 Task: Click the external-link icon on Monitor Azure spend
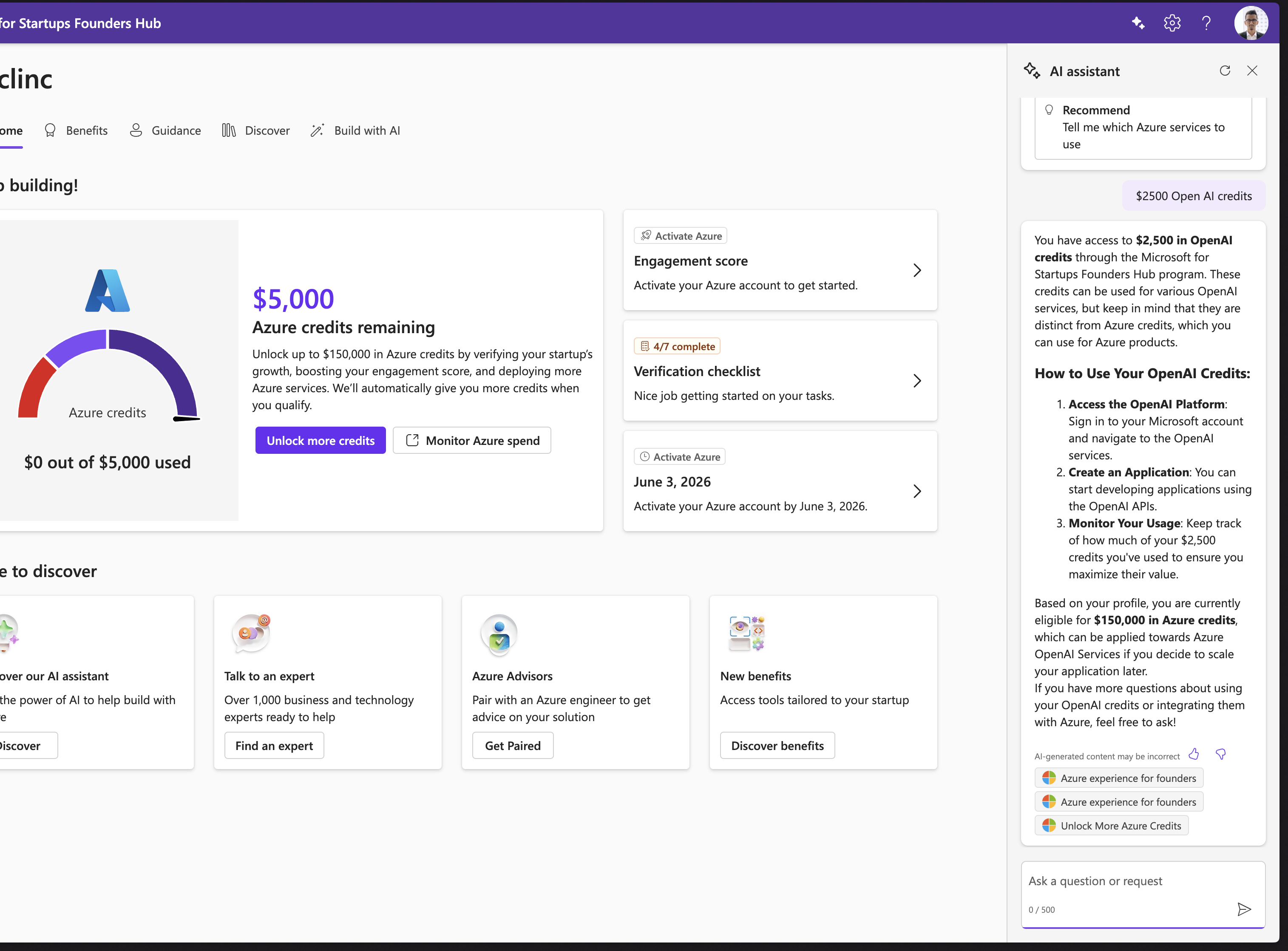tap(412, 440)
